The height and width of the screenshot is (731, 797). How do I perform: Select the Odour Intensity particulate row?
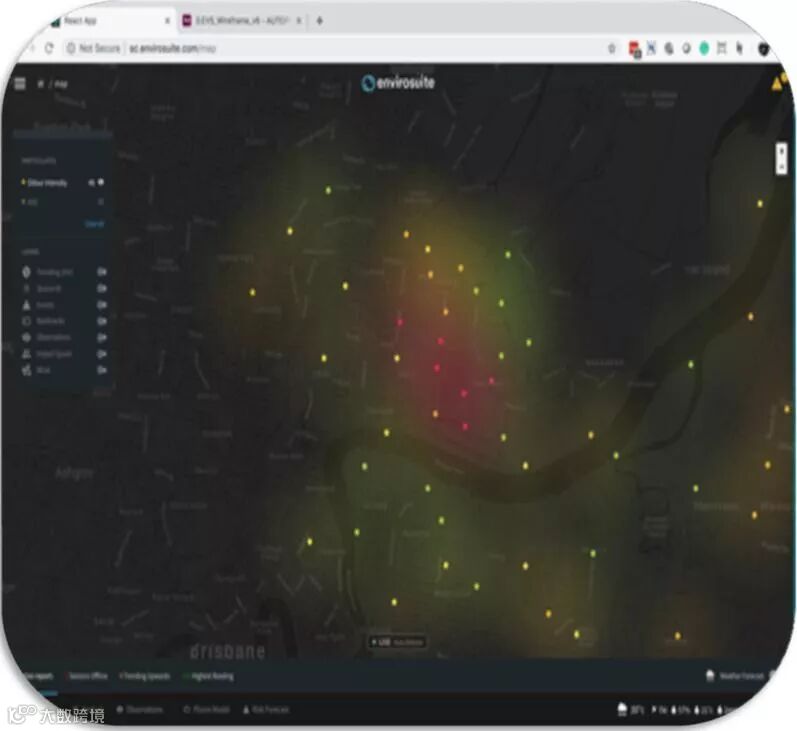pos(62,182)
